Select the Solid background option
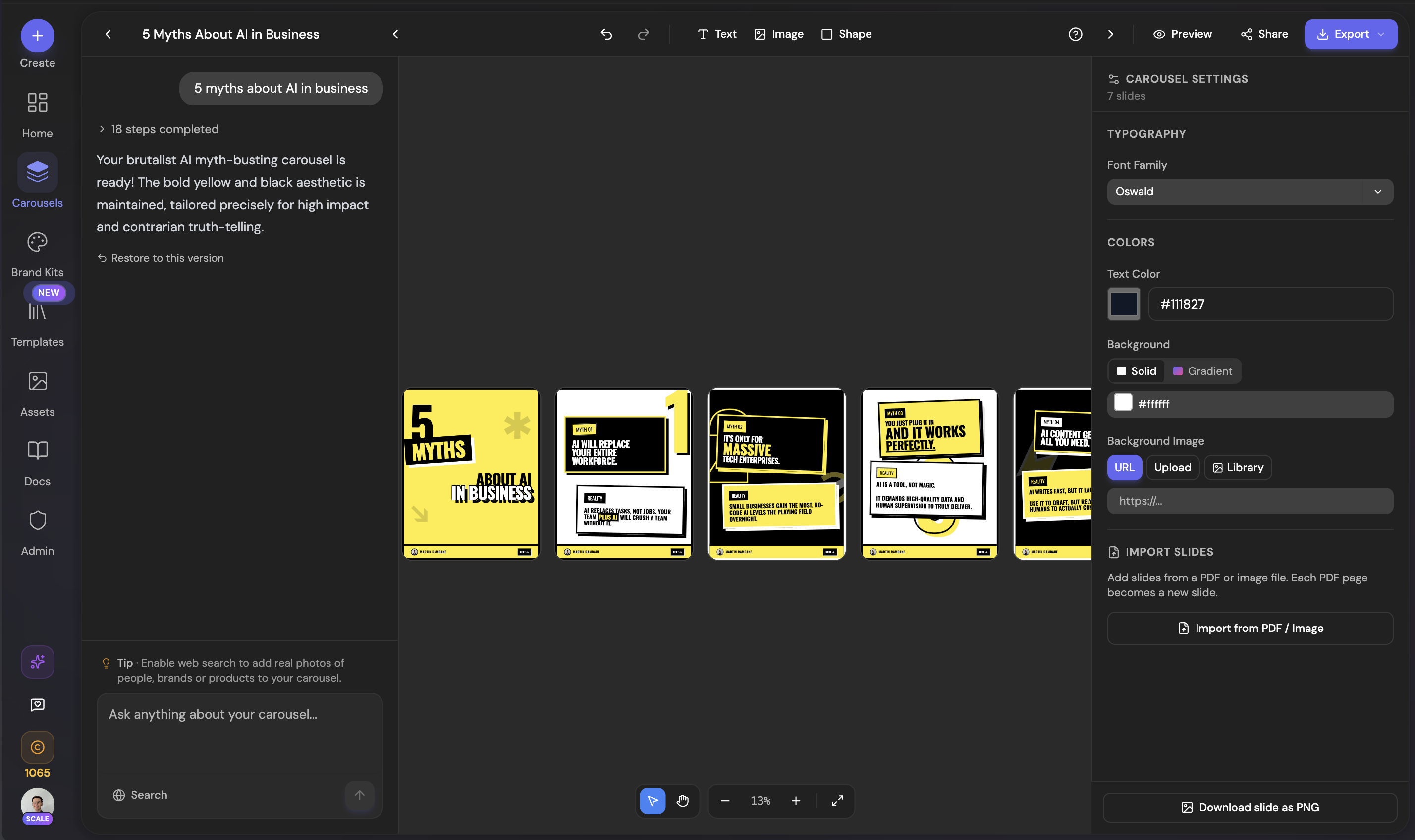Viewport: 1415px width, 840px height. (1136, 371)
